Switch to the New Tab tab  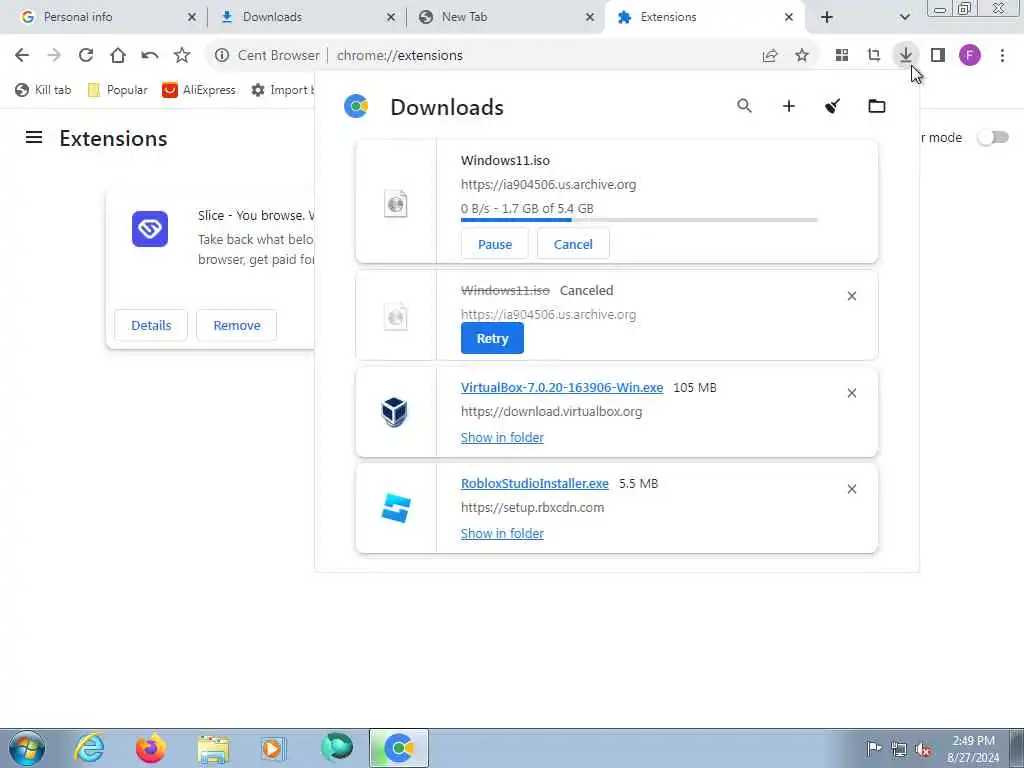tap(505, 17)
